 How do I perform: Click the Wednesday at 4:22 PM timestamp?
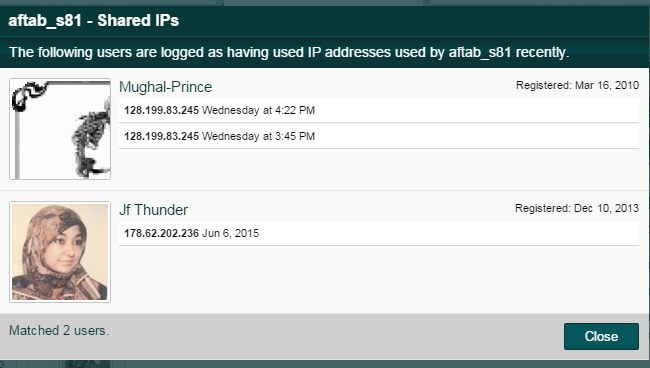[258, 110]
